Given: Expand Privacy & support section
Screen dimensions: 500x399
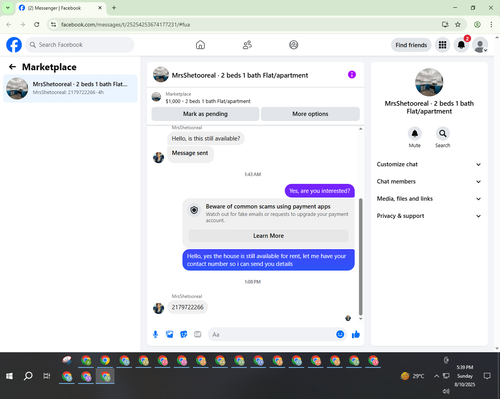Looking at the screenshot, I should click(x=429, y=216).
